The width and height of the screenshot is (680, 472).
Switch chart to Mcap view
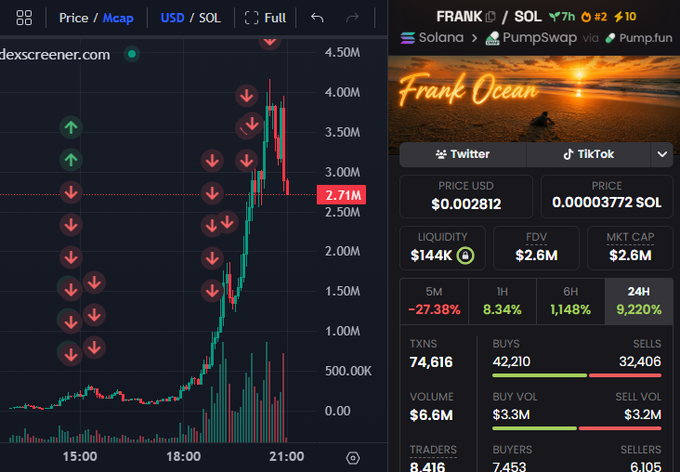click(118, 18)
